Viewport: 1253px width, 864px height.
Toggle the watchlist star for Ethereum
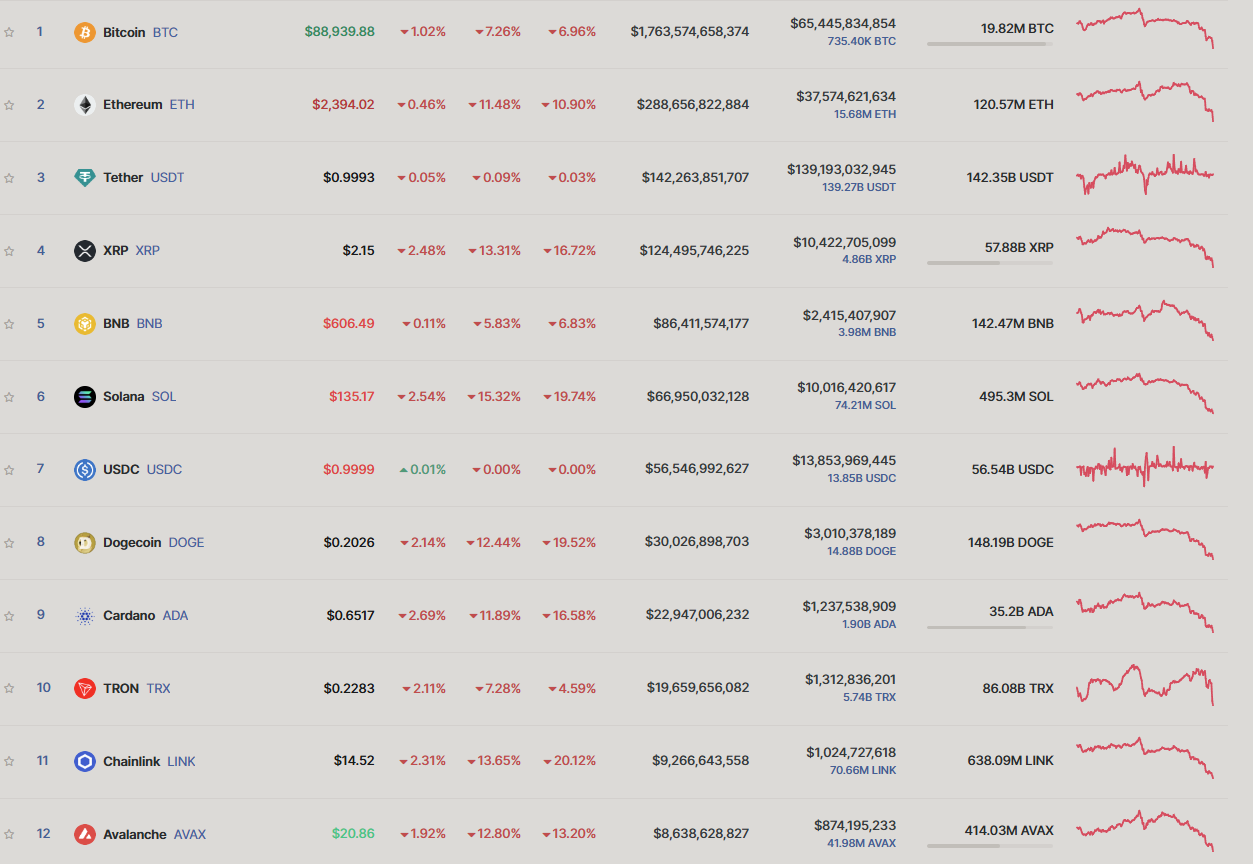[10, 104]
